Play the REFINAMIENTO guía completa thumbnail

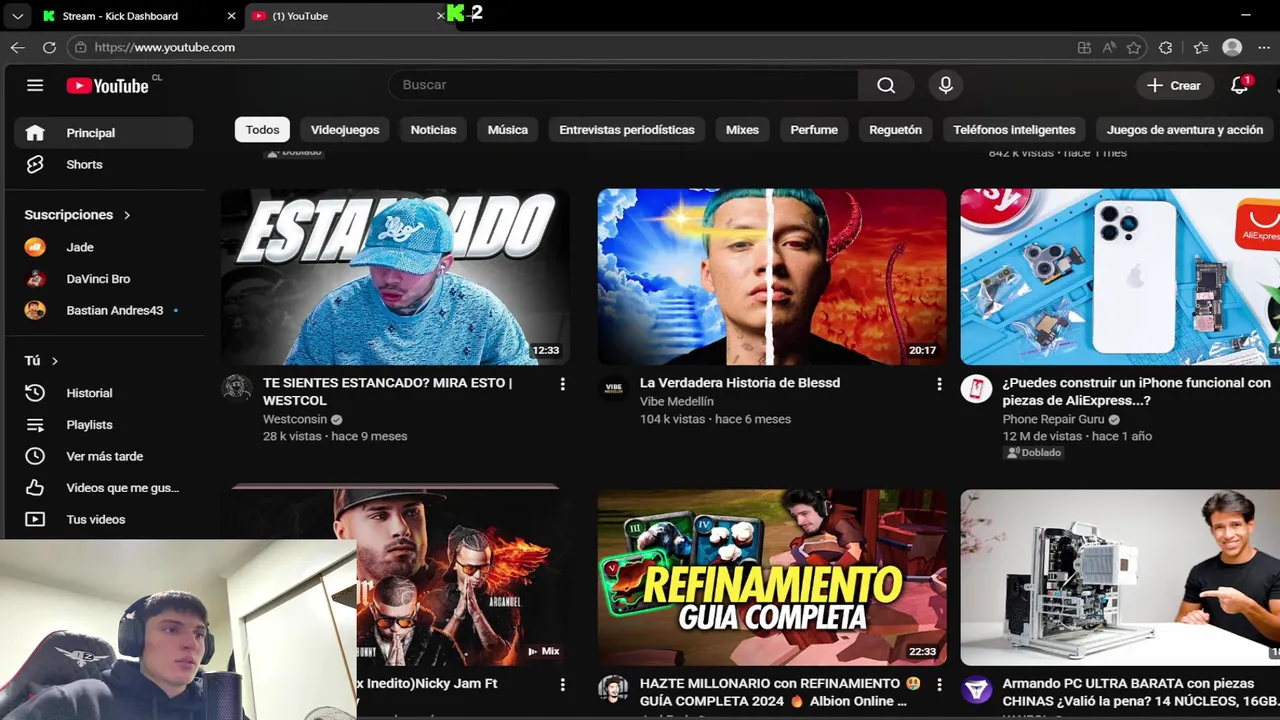[x=772, y=577]
